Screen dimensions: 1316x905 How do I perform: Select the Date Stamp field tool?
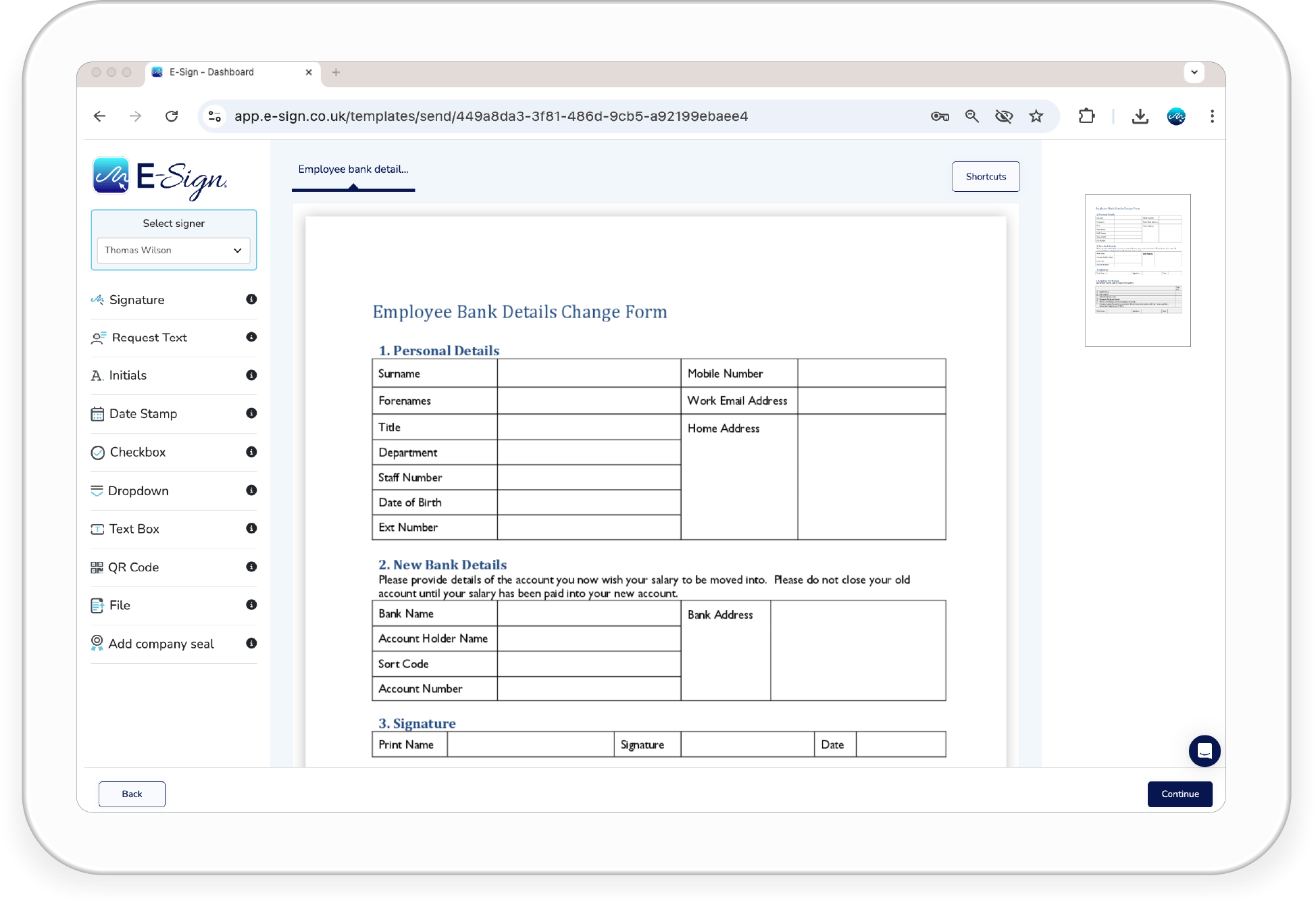tap(174, 414)
